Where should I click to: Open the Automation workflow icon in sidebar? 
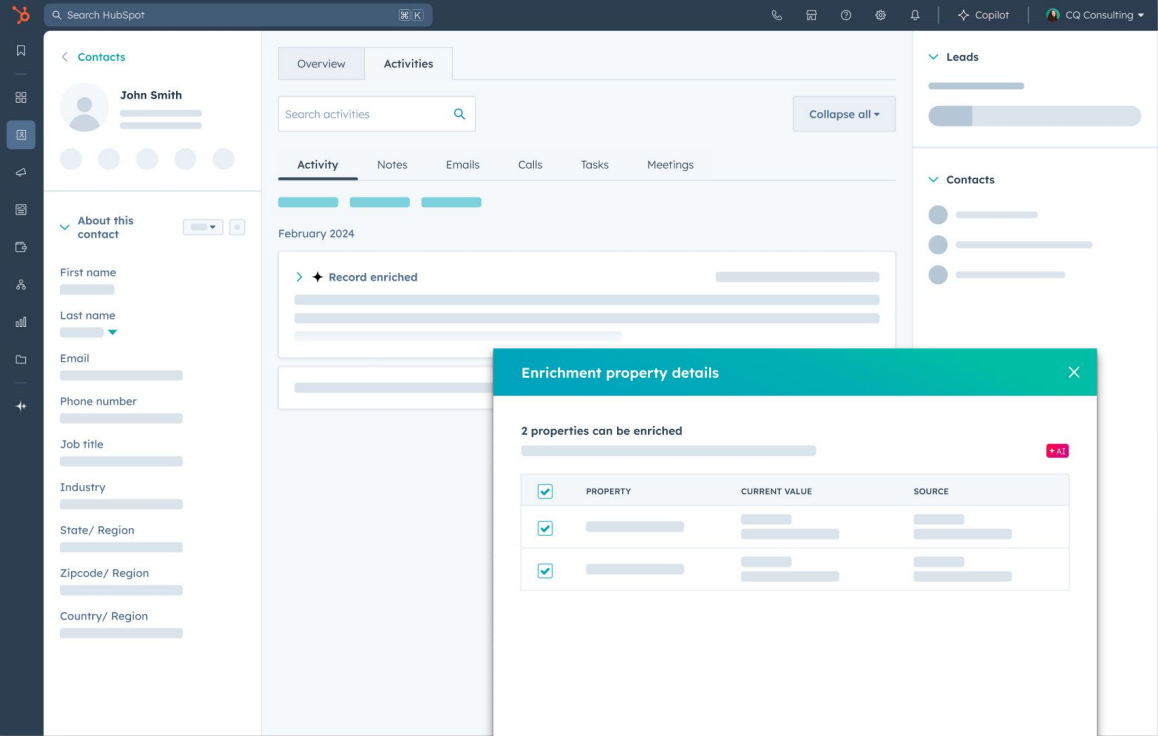pos(21,284)
